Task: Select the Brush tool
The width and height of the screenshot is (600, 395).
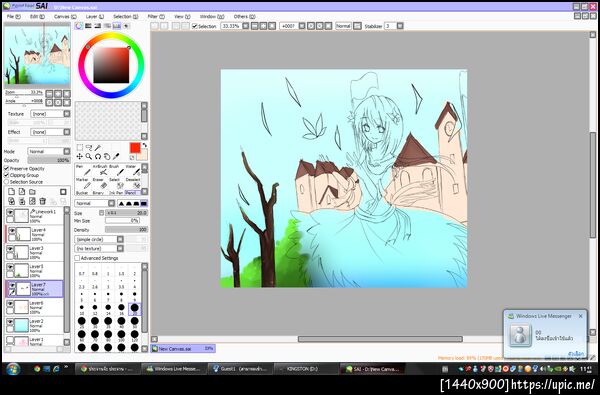Action: [x=116, y=170]
